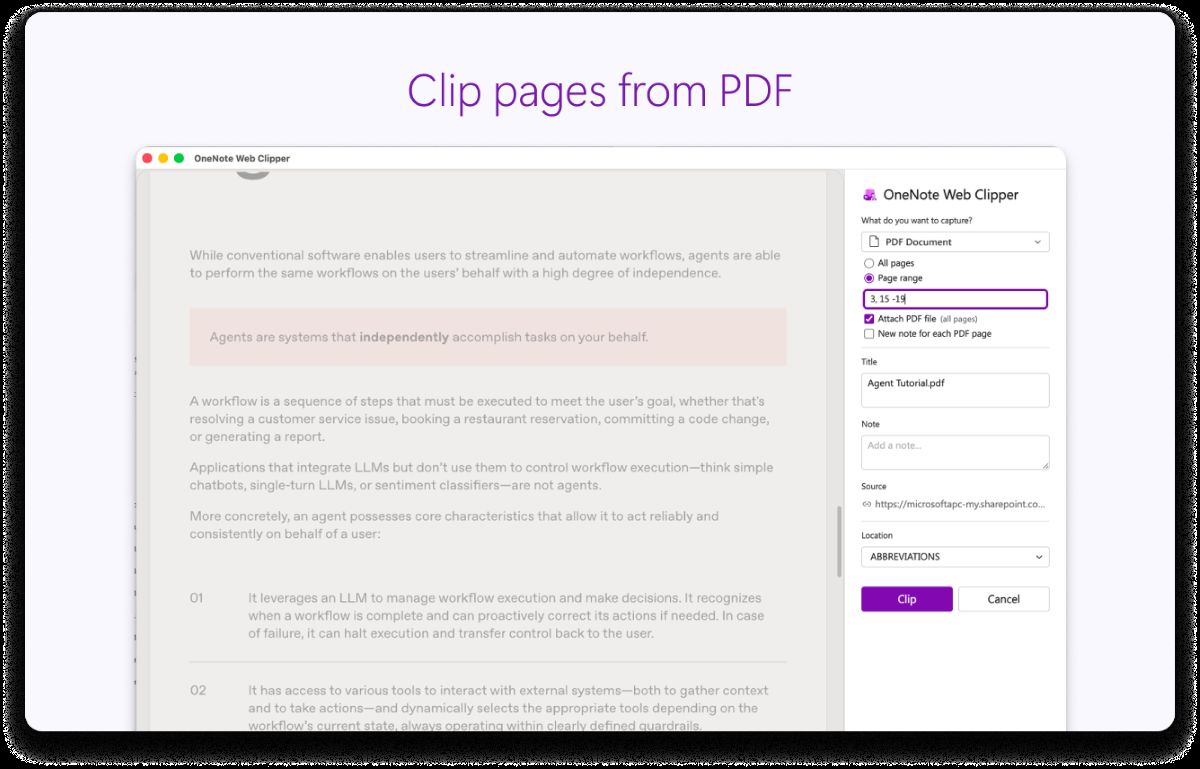The image size is (1200, 769).
Task: Click the Agent Tutorial.pdf title field
Action: pos(955,390)
